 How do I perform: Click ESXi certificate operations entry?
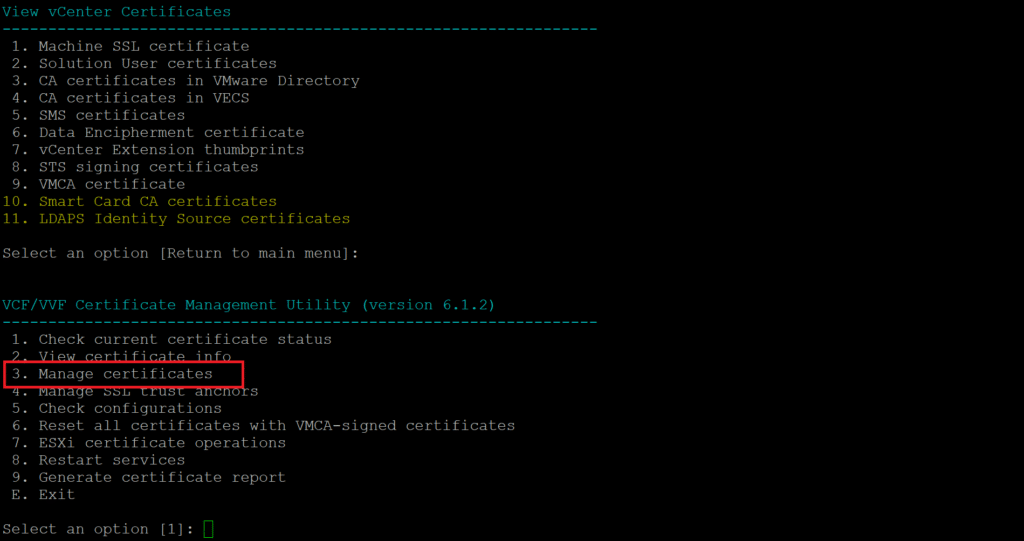(x=149, y=443)
